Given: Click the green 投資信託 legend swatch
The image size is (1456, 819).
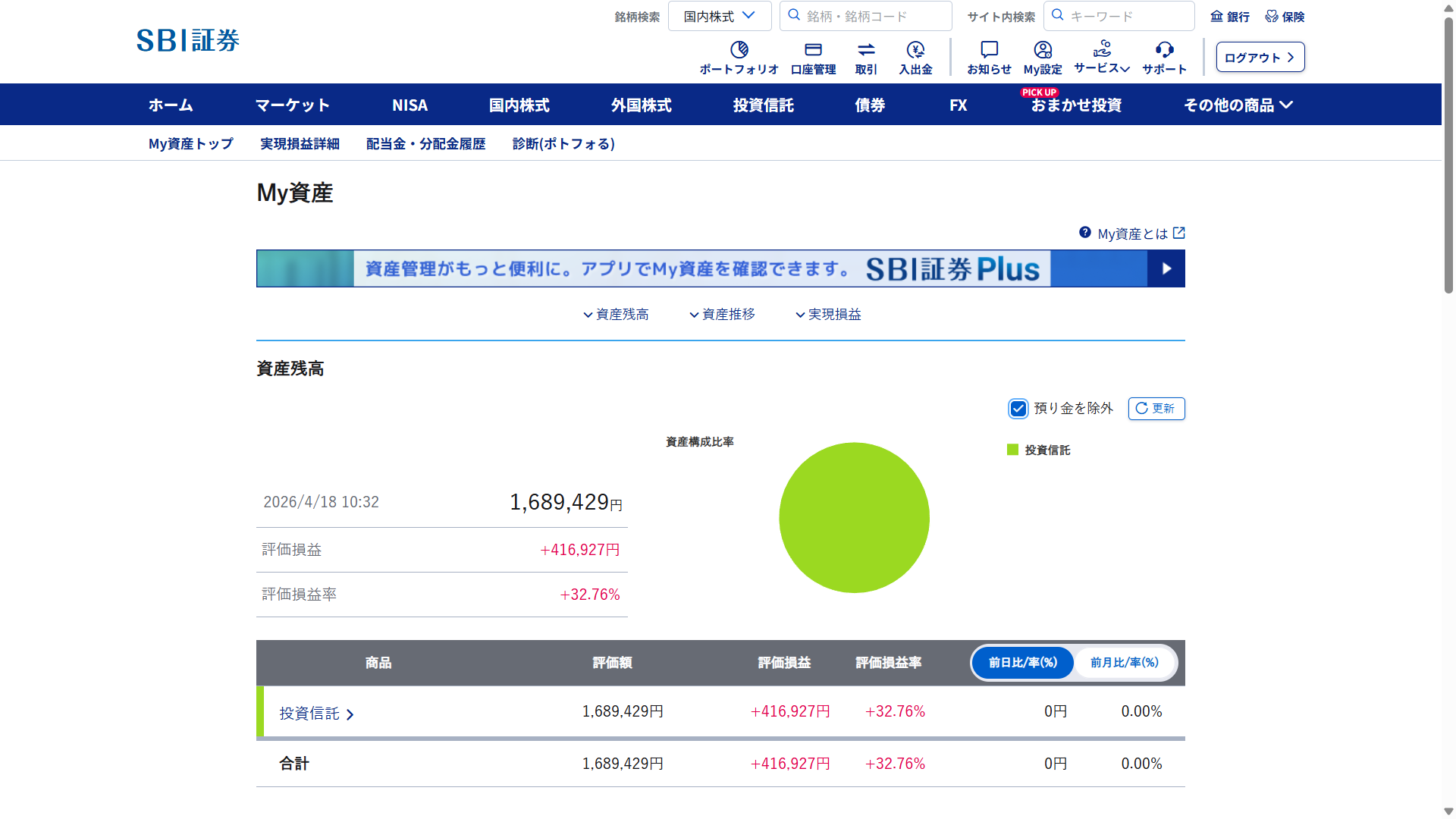Looking at the screenshot, I should pos(1012,450).
